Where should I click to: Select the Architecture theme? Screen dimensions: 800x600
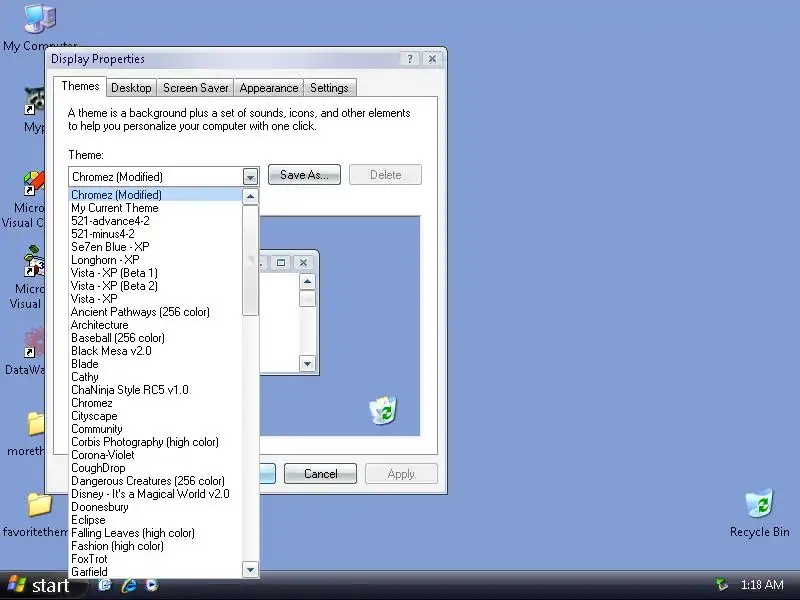[156, 325]
